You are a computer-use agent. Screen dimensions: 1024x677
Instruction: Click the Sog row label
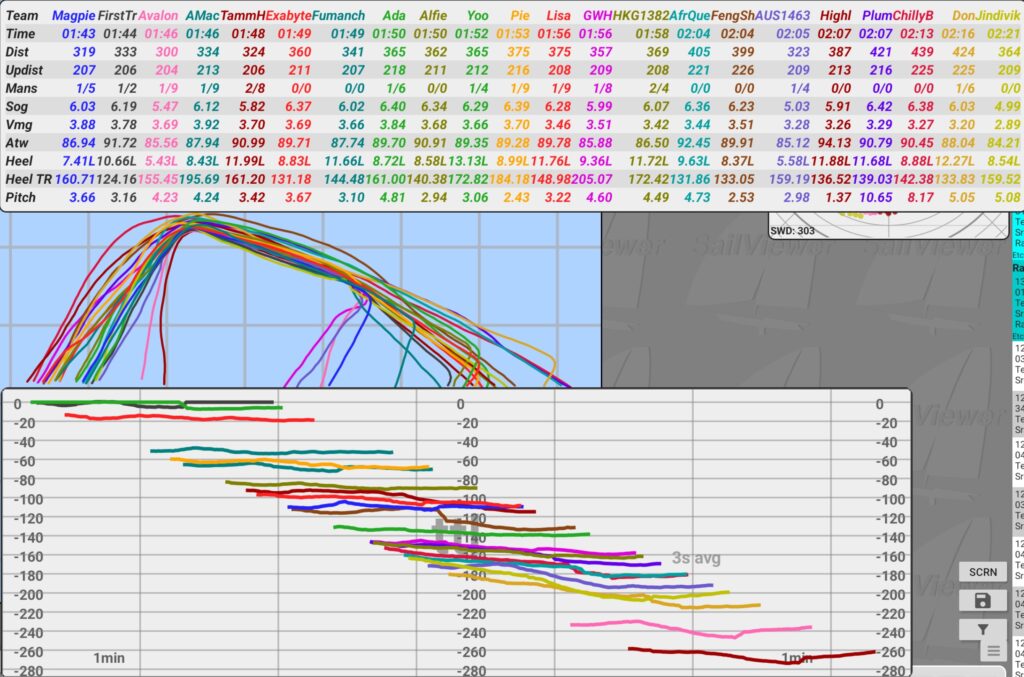coord(17,106)
